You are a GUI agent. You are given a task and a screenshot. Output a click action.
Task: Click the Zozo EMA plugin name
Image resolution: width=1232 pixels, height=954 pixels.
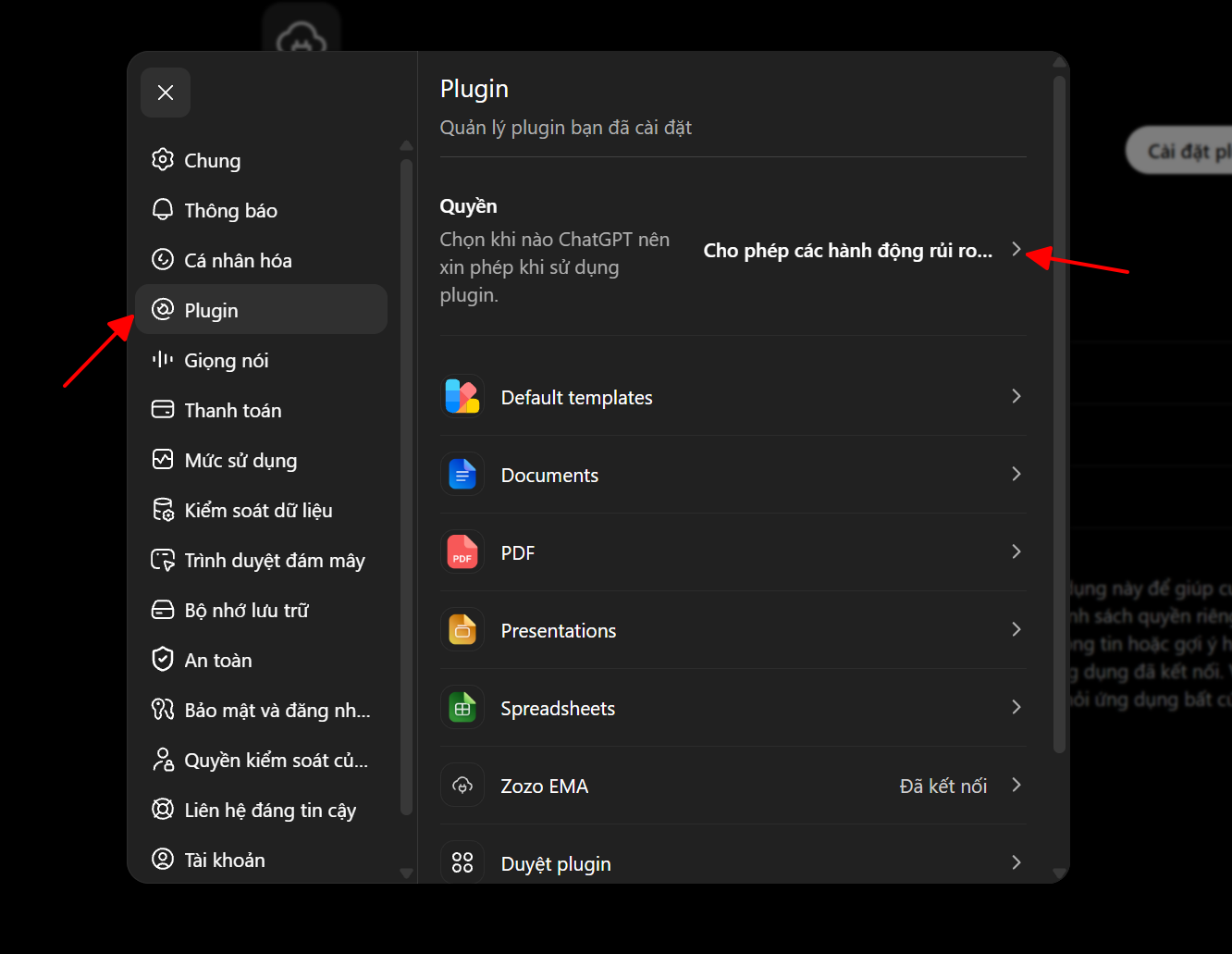545,786
